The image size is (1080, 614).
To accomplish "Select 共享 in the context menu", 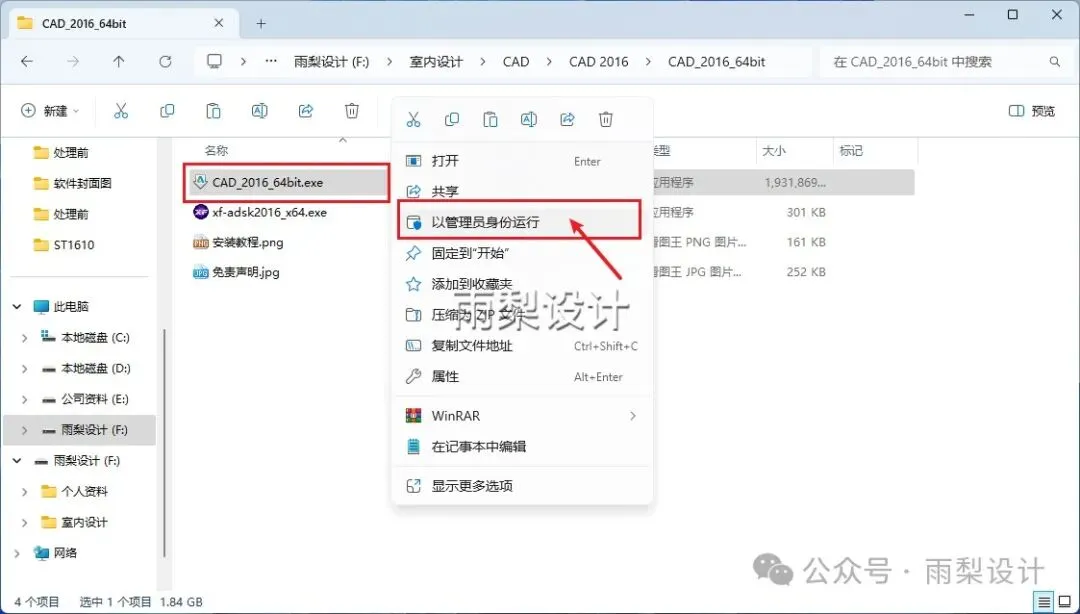I will point(522,191).
